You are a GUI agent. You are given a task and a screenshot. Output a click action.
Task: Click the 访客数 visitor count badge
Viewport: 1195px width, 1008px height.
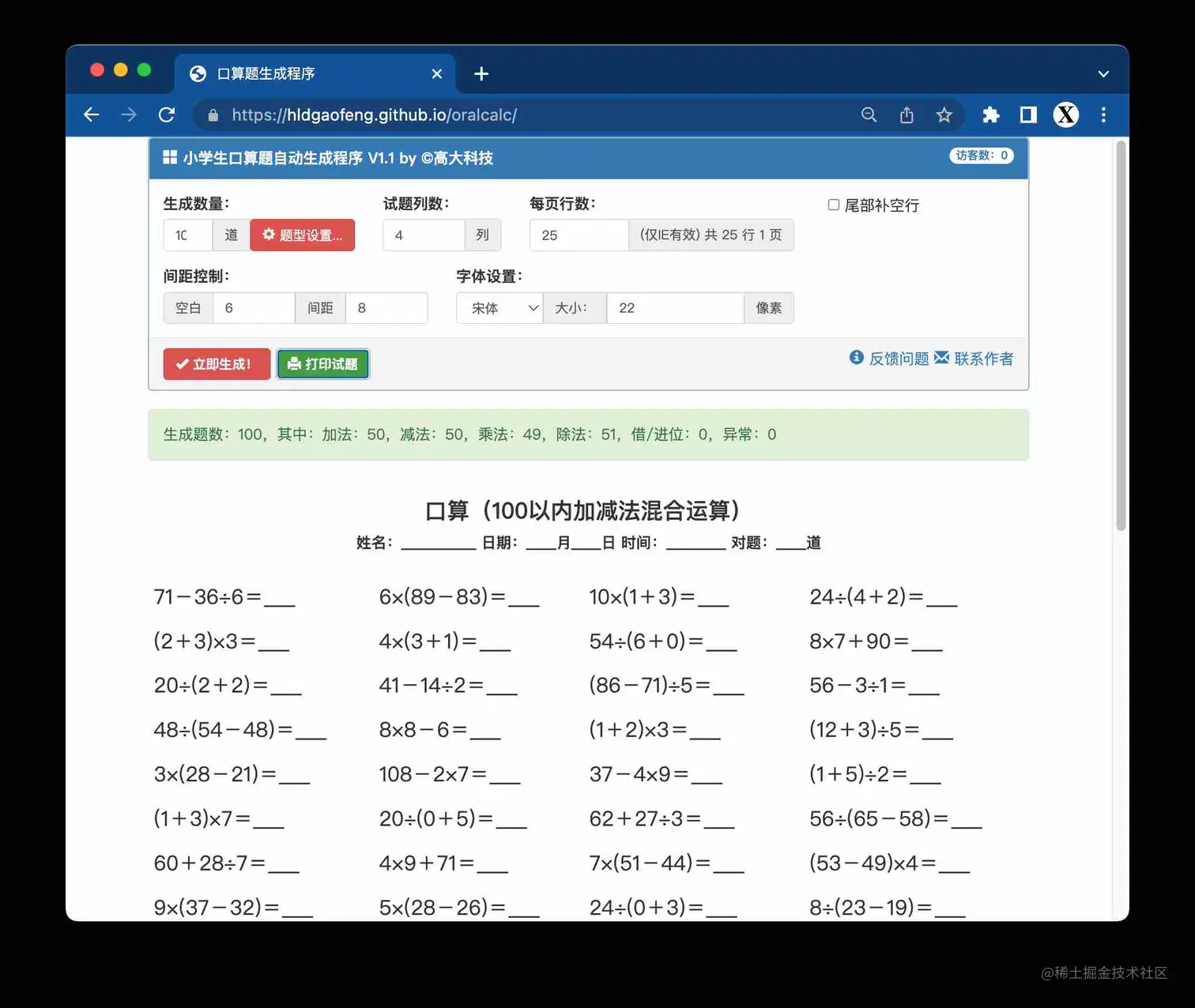pos(981,156)
